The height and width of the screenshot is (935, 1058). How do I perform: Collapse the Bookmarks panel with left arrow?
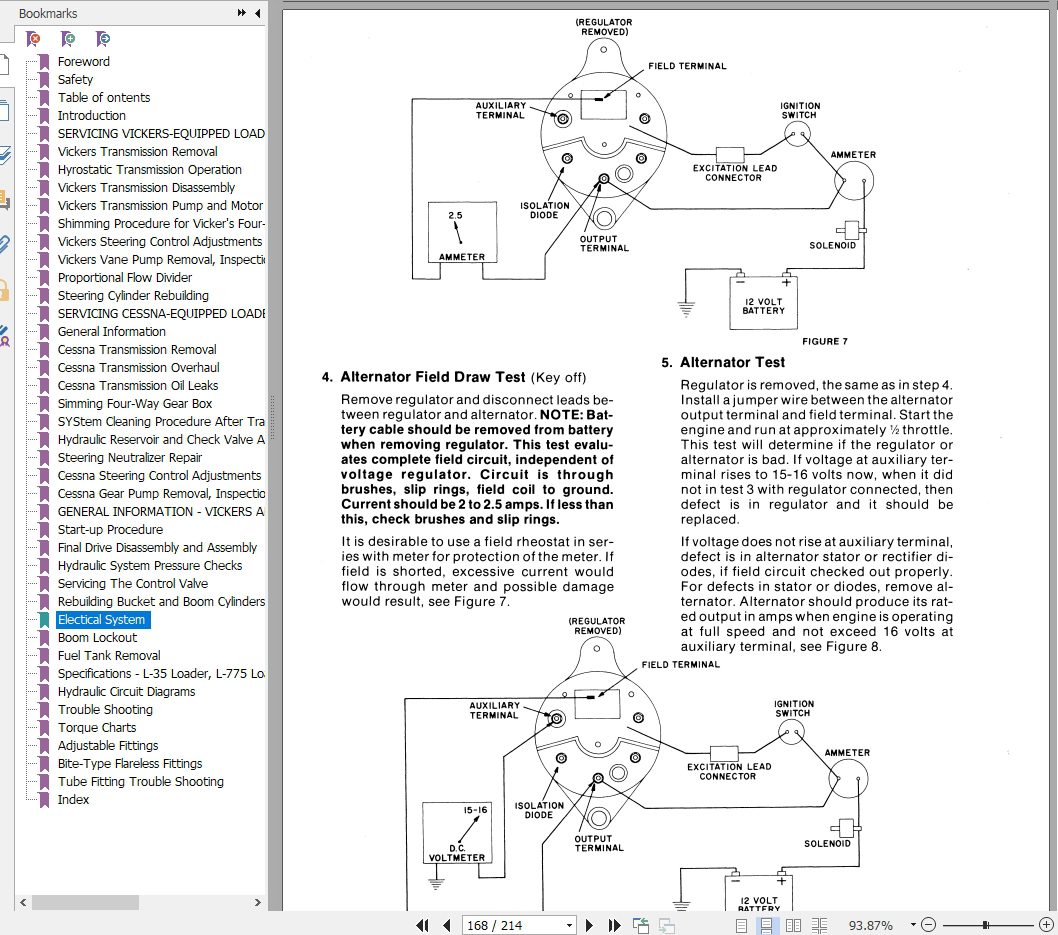point(258,13)
